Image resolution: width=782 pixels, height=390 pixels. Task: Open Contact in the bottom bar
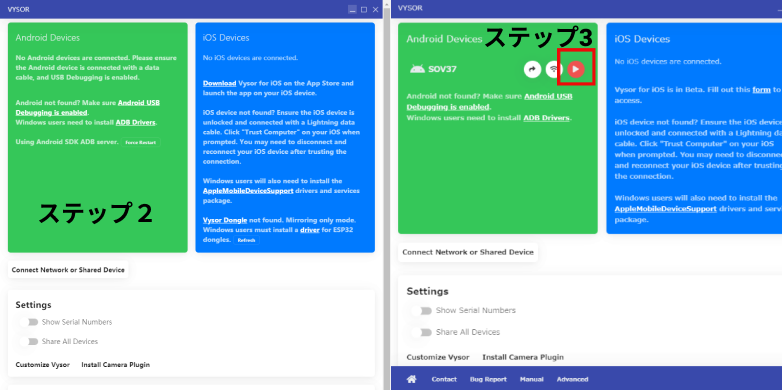[x=444, y=380]
